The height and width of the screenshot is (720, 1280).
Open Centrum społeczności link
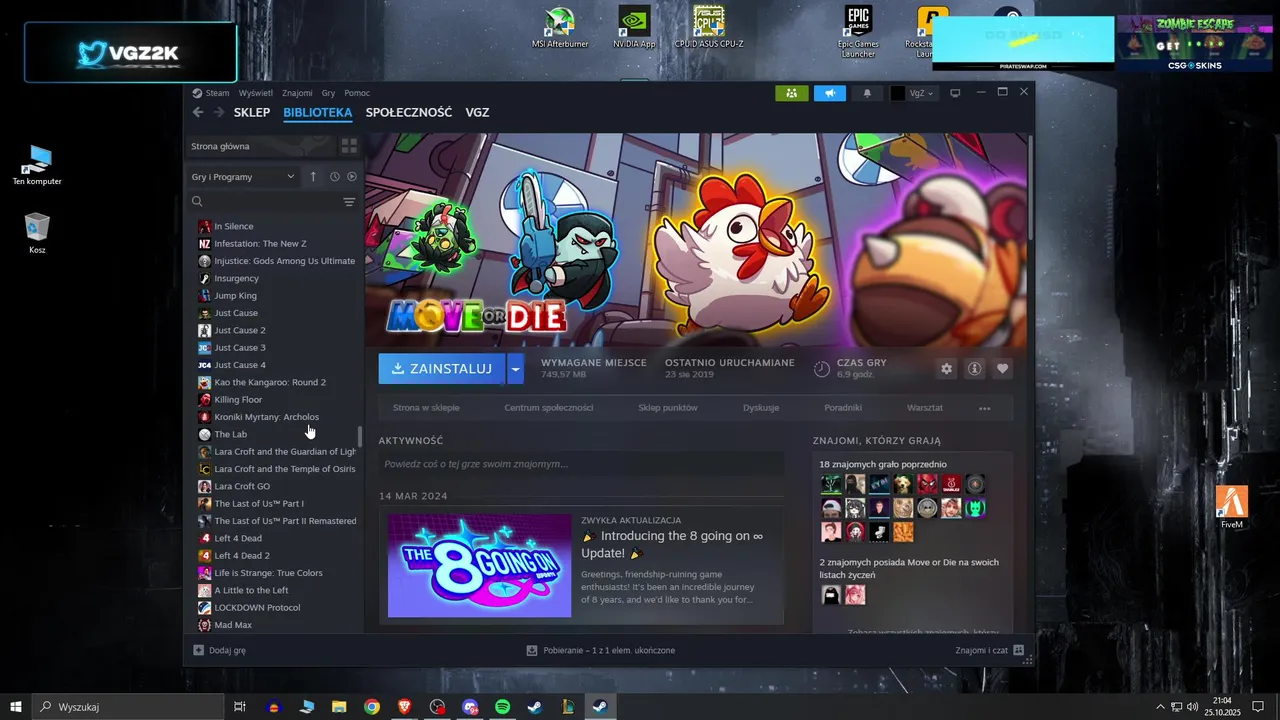click(x=549, y=408)
